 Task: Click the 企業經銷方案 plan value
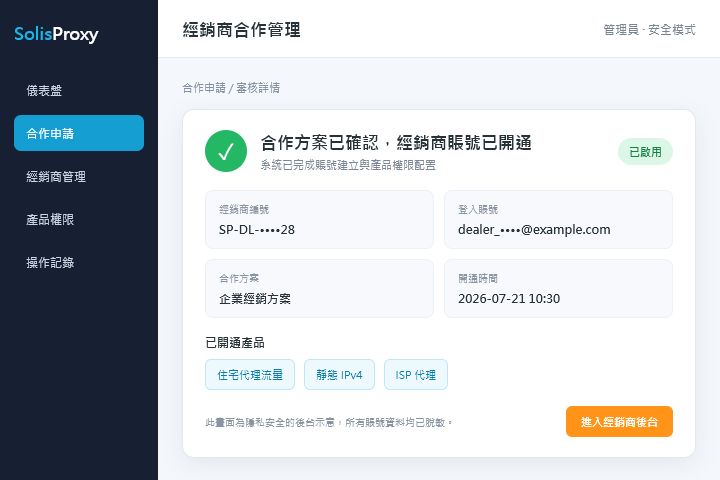[x=255, y=299]
